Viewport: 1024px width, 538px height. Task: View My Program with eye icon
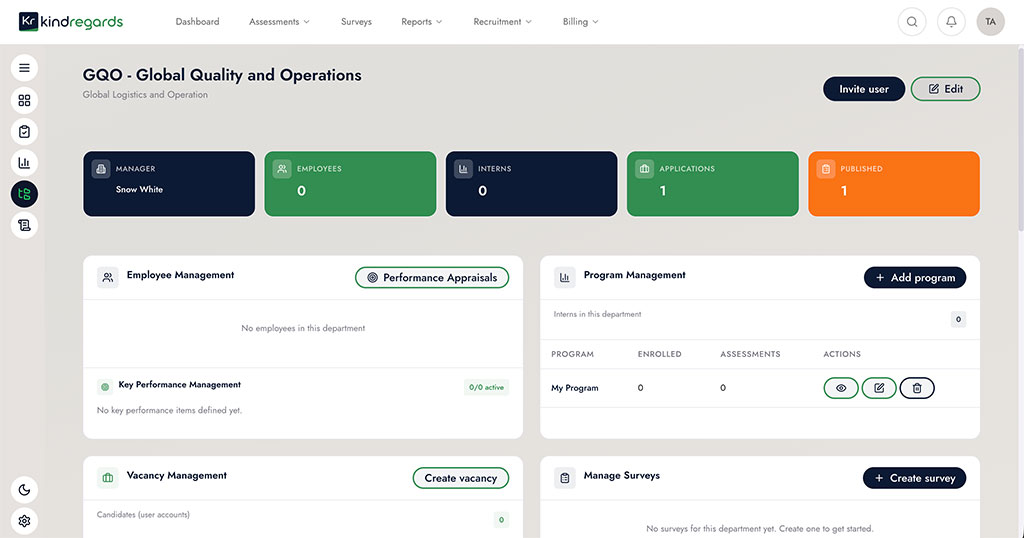[x=840, y=388]
